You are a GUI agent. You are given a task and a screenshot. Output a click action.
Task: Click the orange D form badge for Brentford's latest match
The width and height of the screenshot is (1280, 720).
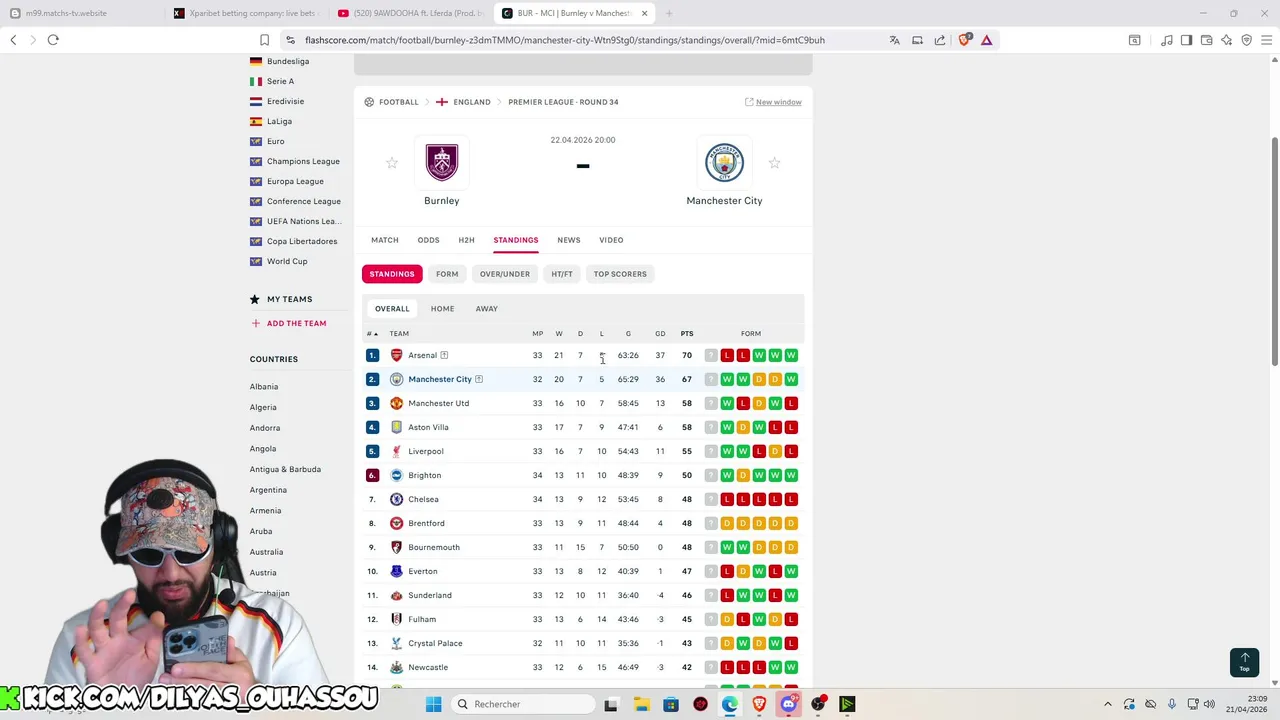[791, 523]
